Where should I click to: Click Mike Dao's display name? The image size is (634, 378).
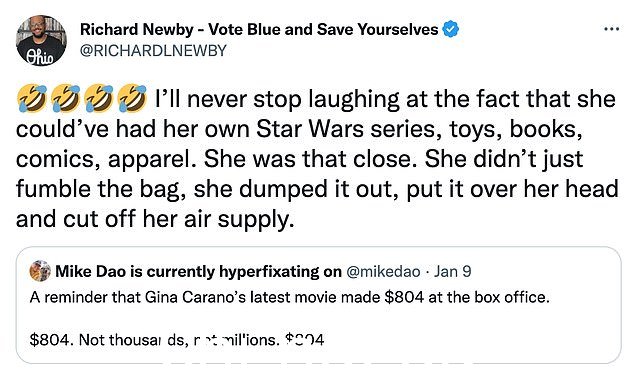pyautogui.click(x=198, y=271)
